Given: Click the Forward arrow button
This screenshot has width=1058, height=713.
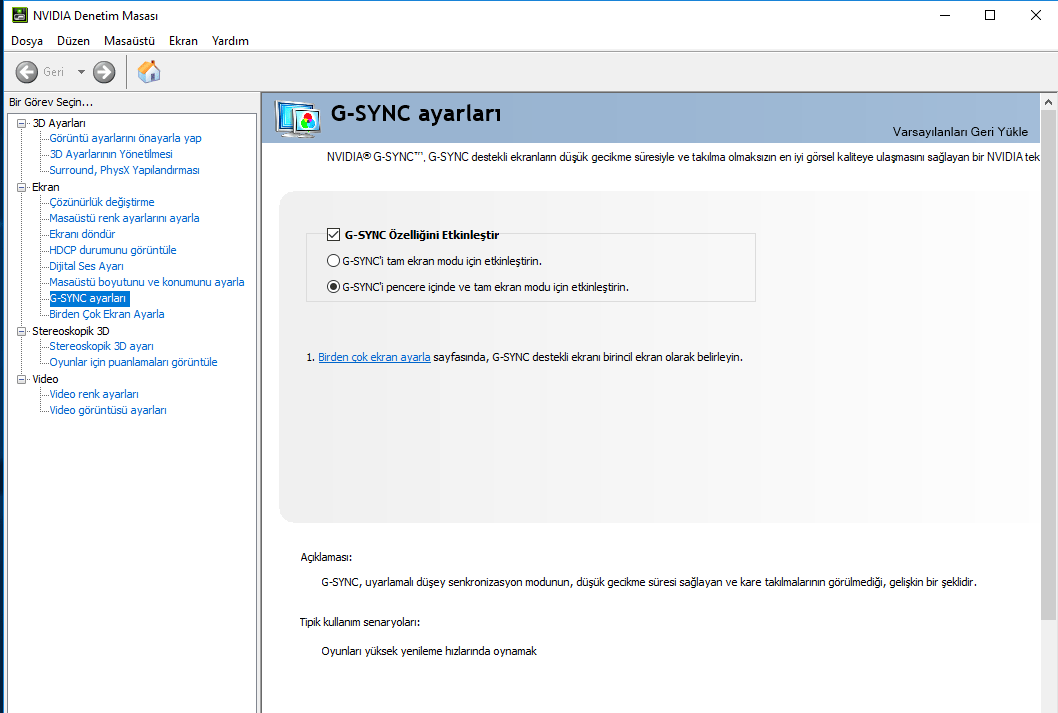Looking at the screenshot, I should point(104,72).
